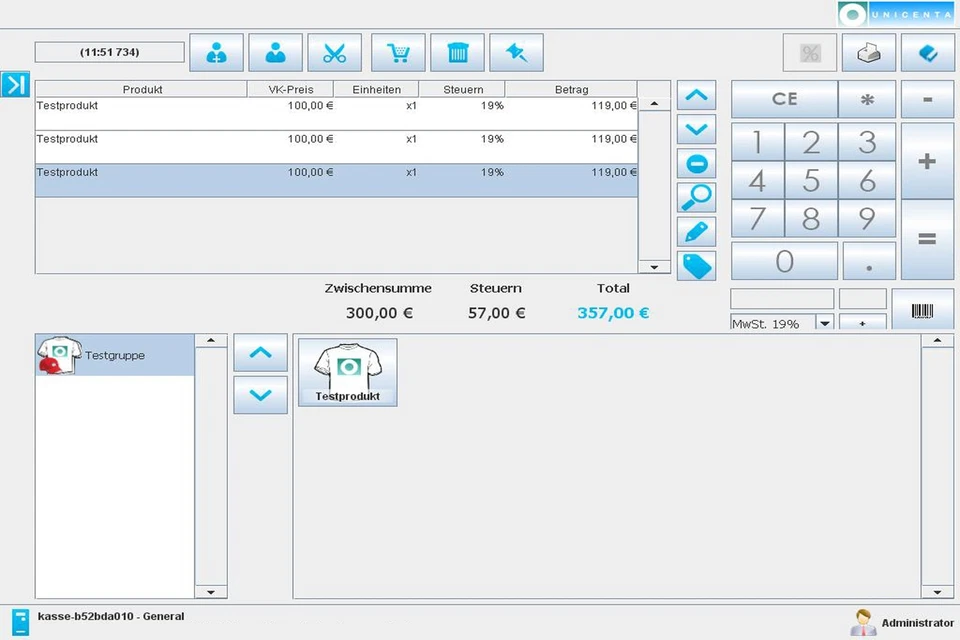This screenshot has height=640, width=960.
Task: Collapse the side menu with the arrow-bar toggle
Action: point(15,85)
